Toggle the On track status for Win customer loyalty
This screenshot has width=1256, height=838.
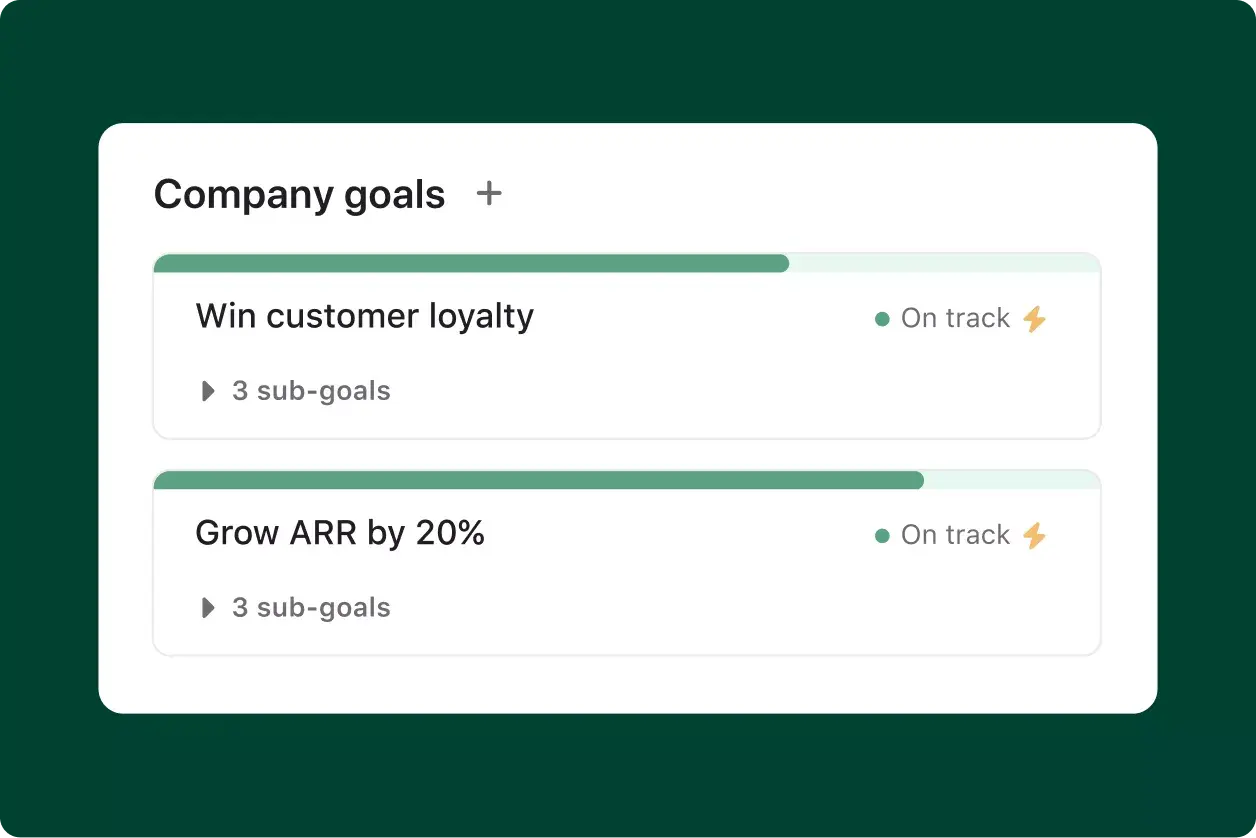pyautogui.click(x=955, y=318)
